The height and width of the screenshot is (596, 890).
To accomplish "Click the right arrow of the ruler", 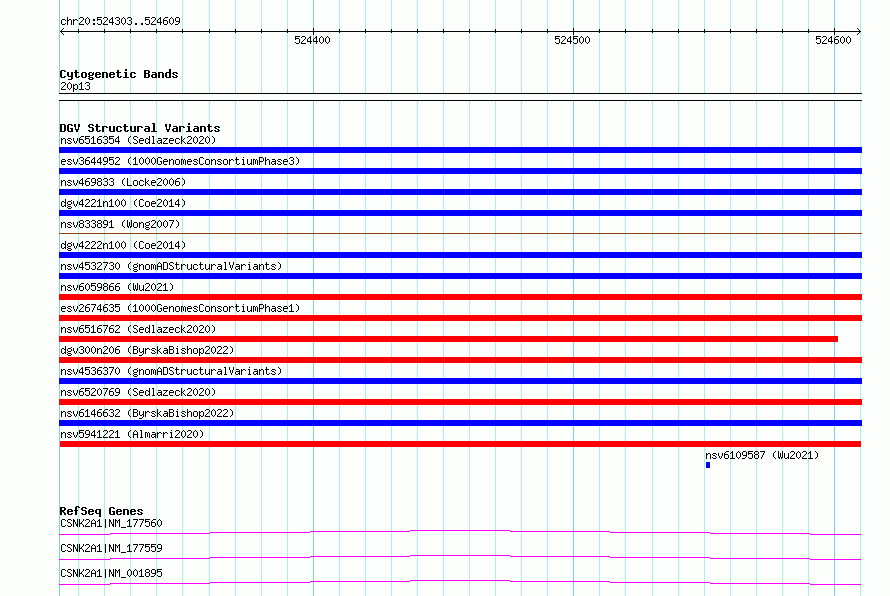I will 859,32.
